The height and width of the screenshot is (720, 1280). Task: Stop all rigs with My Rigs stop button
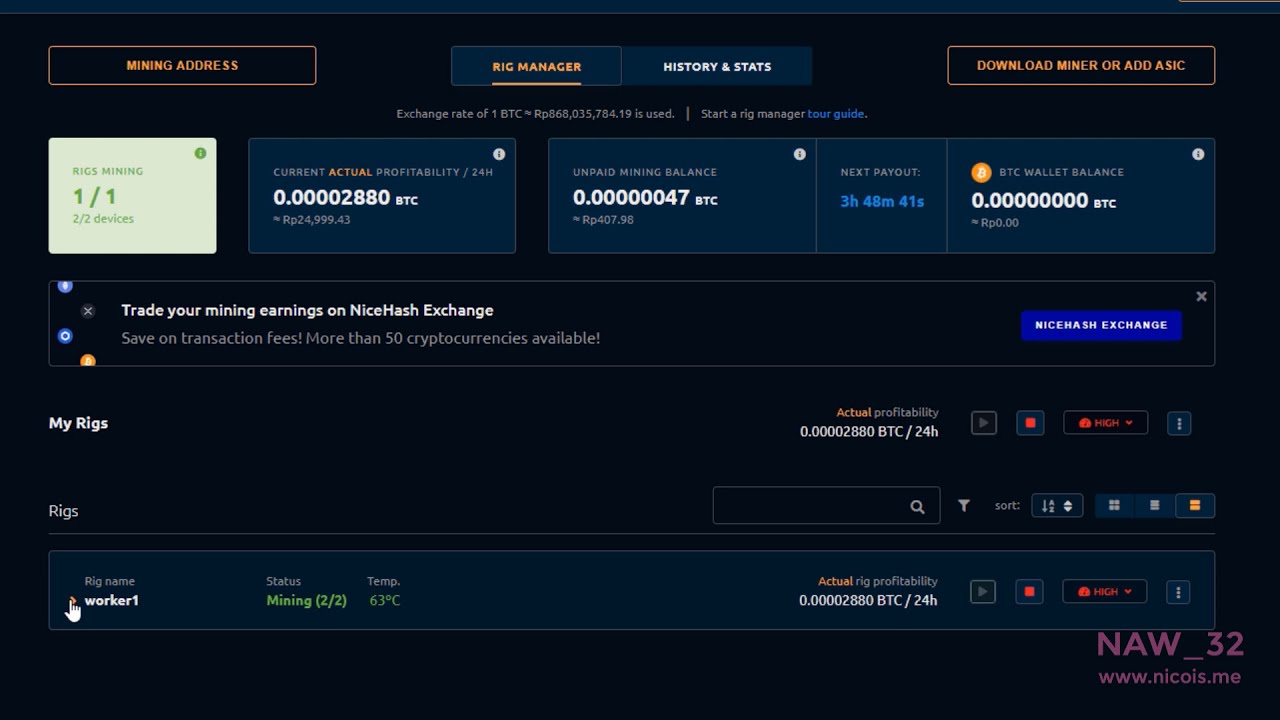coord(1030,423)
